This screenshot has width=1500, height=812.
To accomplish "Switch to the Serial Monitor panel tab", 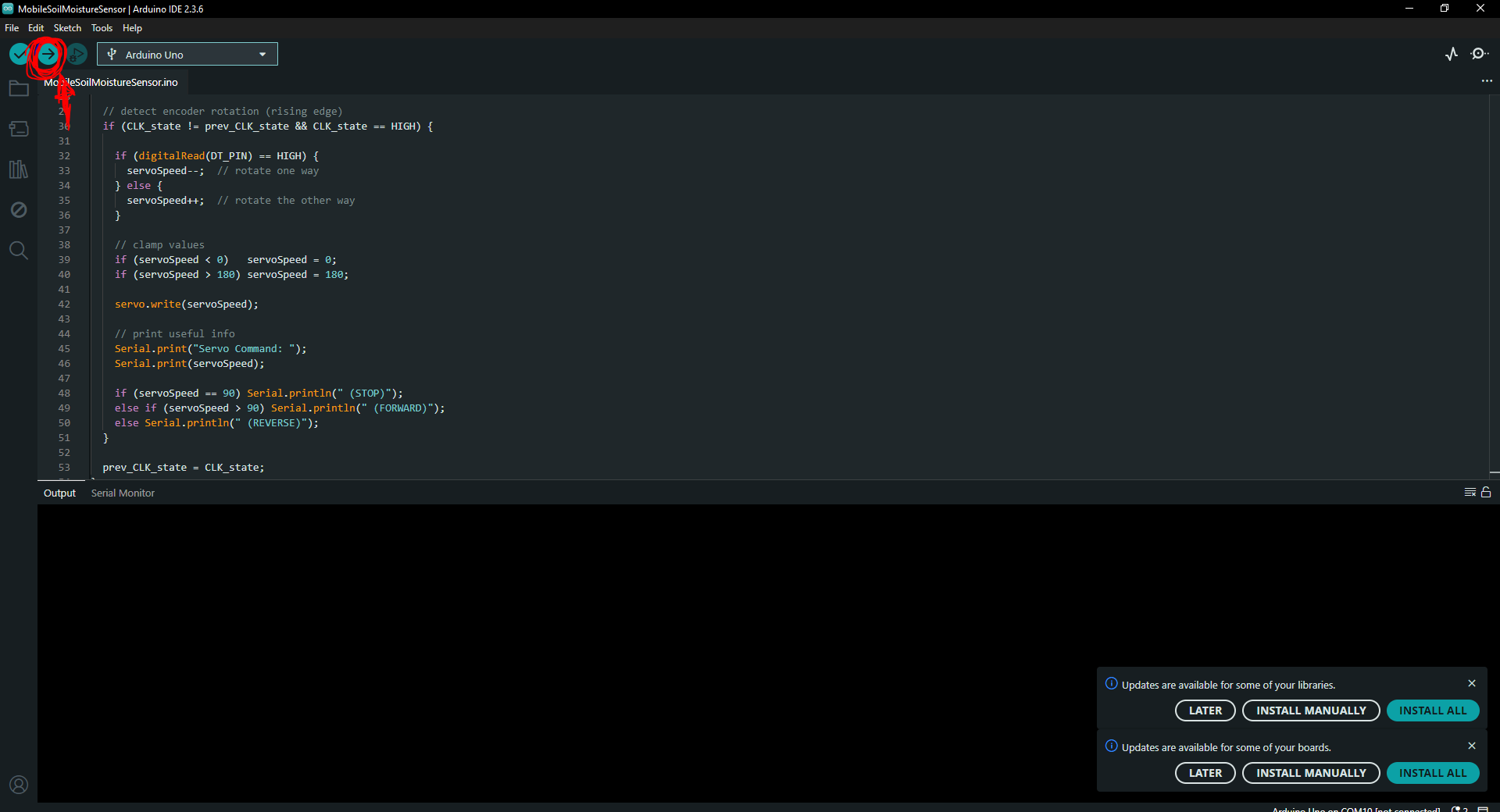I will pos(123,493).
